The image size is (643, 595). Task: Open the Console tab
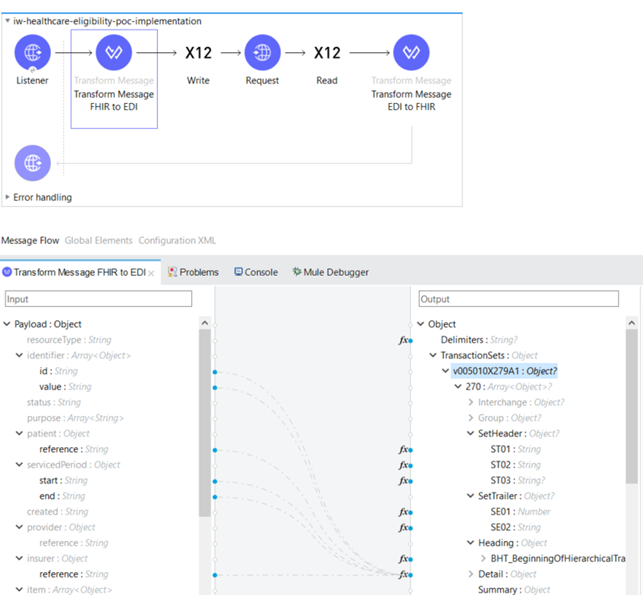pyautogui.click(x=256, y=272)
